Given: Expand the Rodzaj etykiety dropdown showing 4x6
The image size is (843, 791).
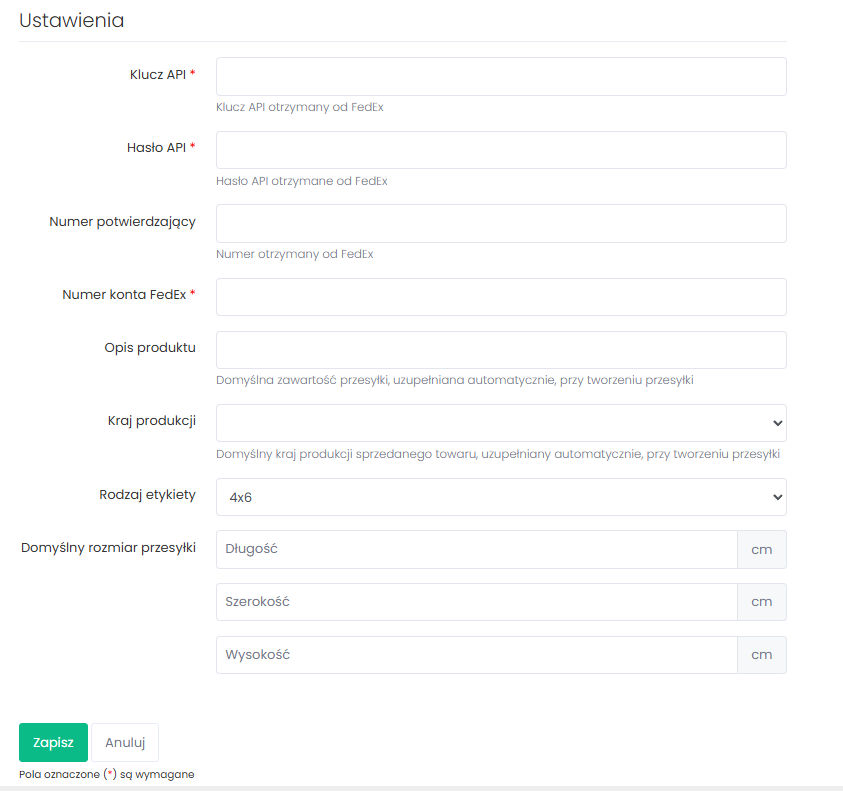Looking at the screenshot, I should pyautogui.click(x=500, y=497).
